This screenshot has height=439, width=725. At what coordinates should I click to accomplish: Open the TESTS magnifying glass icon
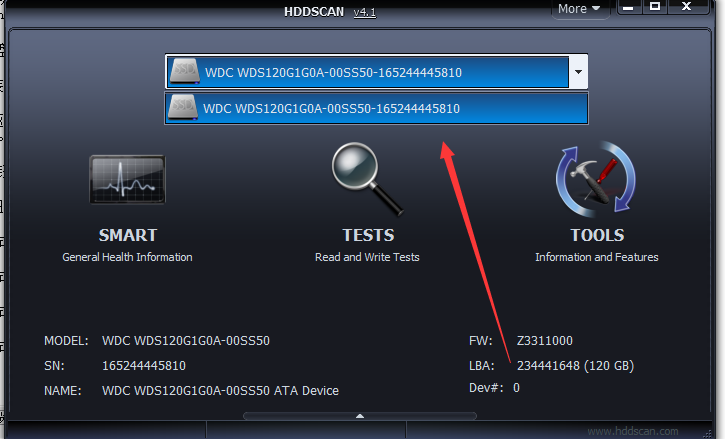click(368, 179)
